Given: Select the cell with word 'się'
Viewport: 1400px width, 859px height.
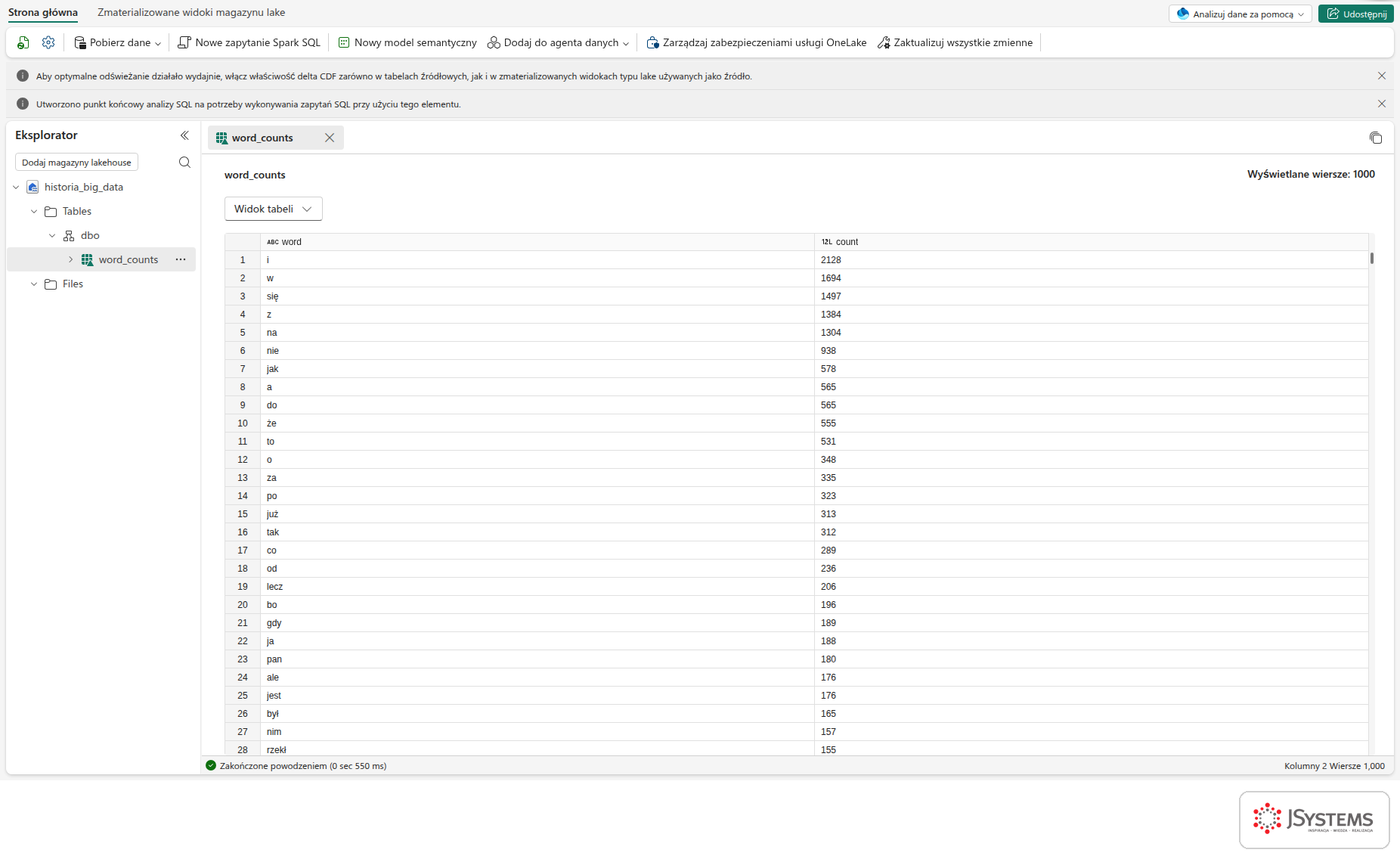Looking at the screenshot, I should pos(537,296).
